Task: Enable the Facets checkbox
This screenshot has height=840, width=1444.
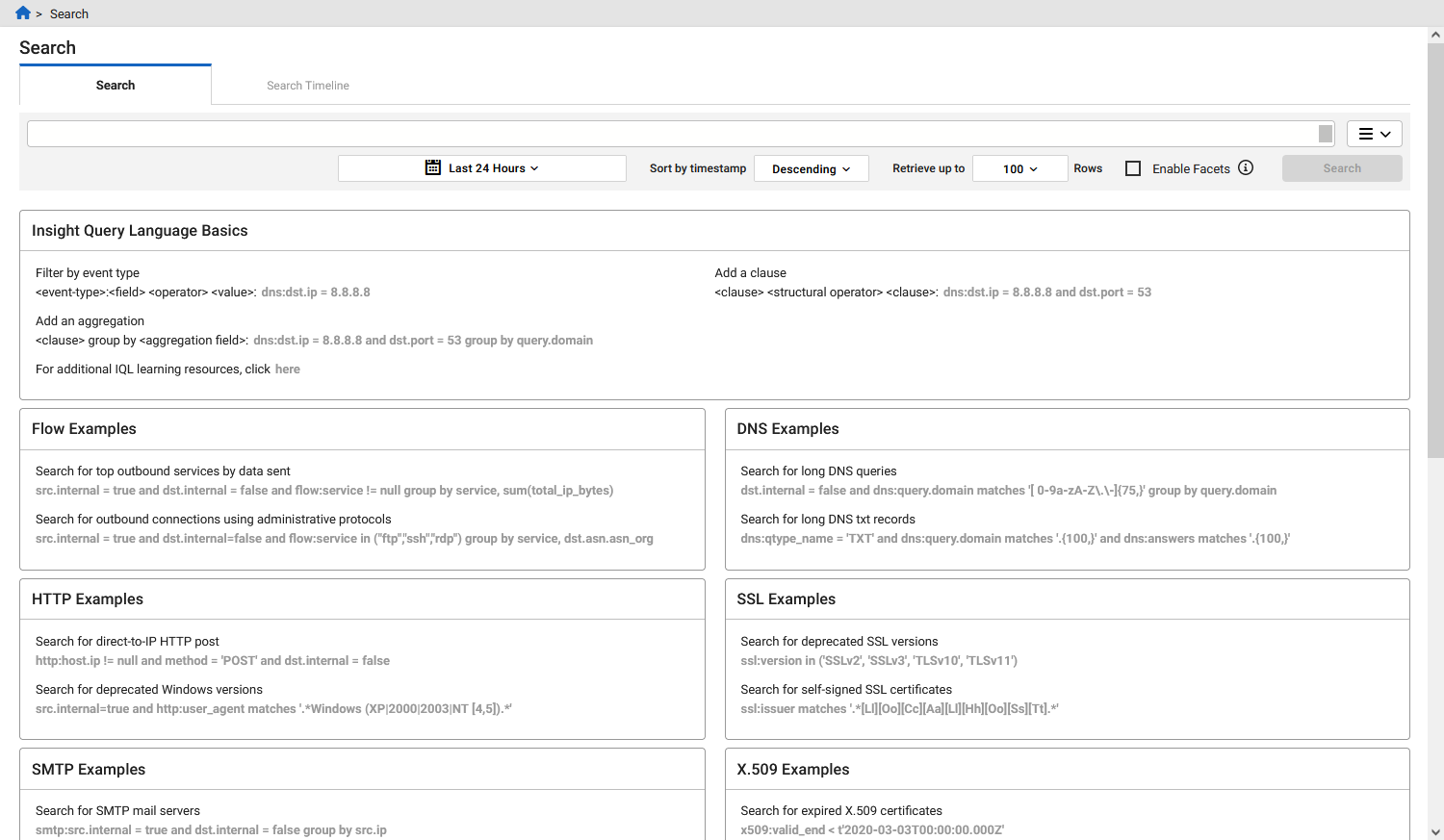Action: click(1133, 167)
